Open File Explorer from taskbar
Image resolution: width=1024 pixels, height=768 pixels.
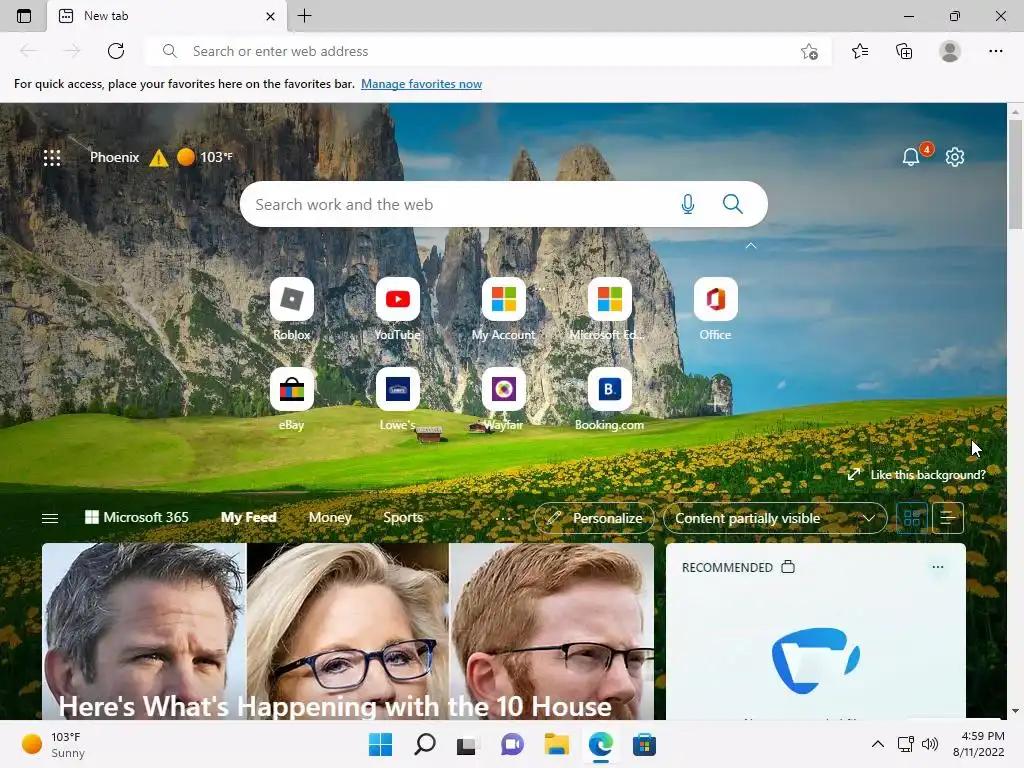point(556,744)
